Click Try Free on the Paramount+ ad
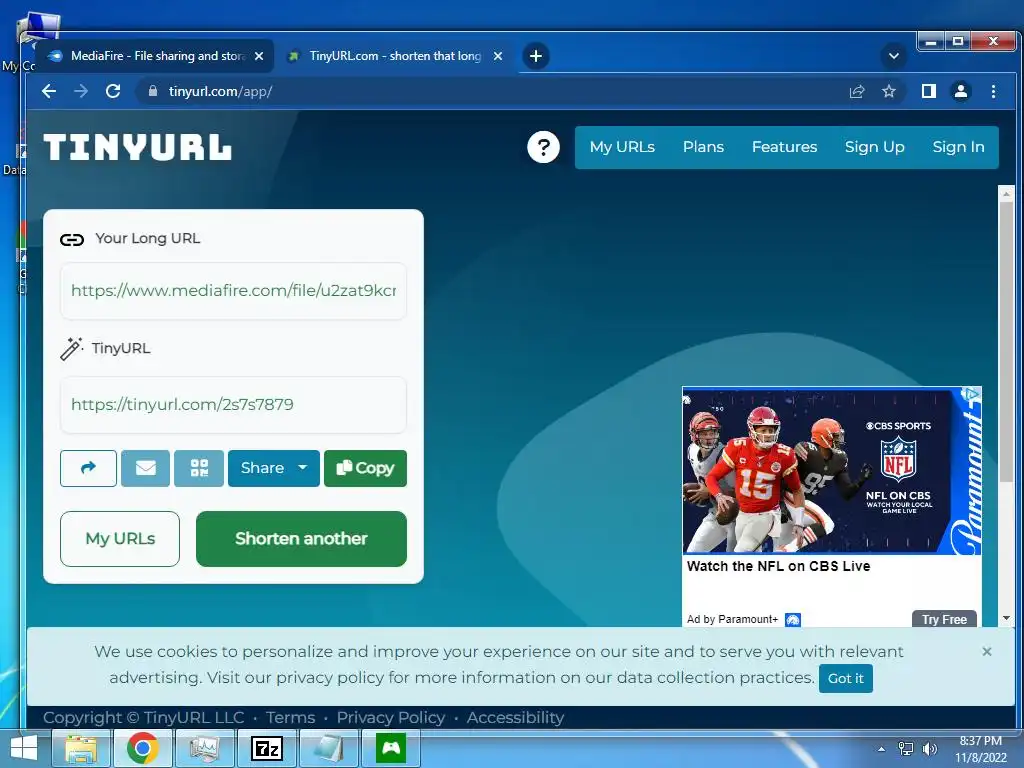The width and height of the screenshot is (1024, 768). coord(944,619)
